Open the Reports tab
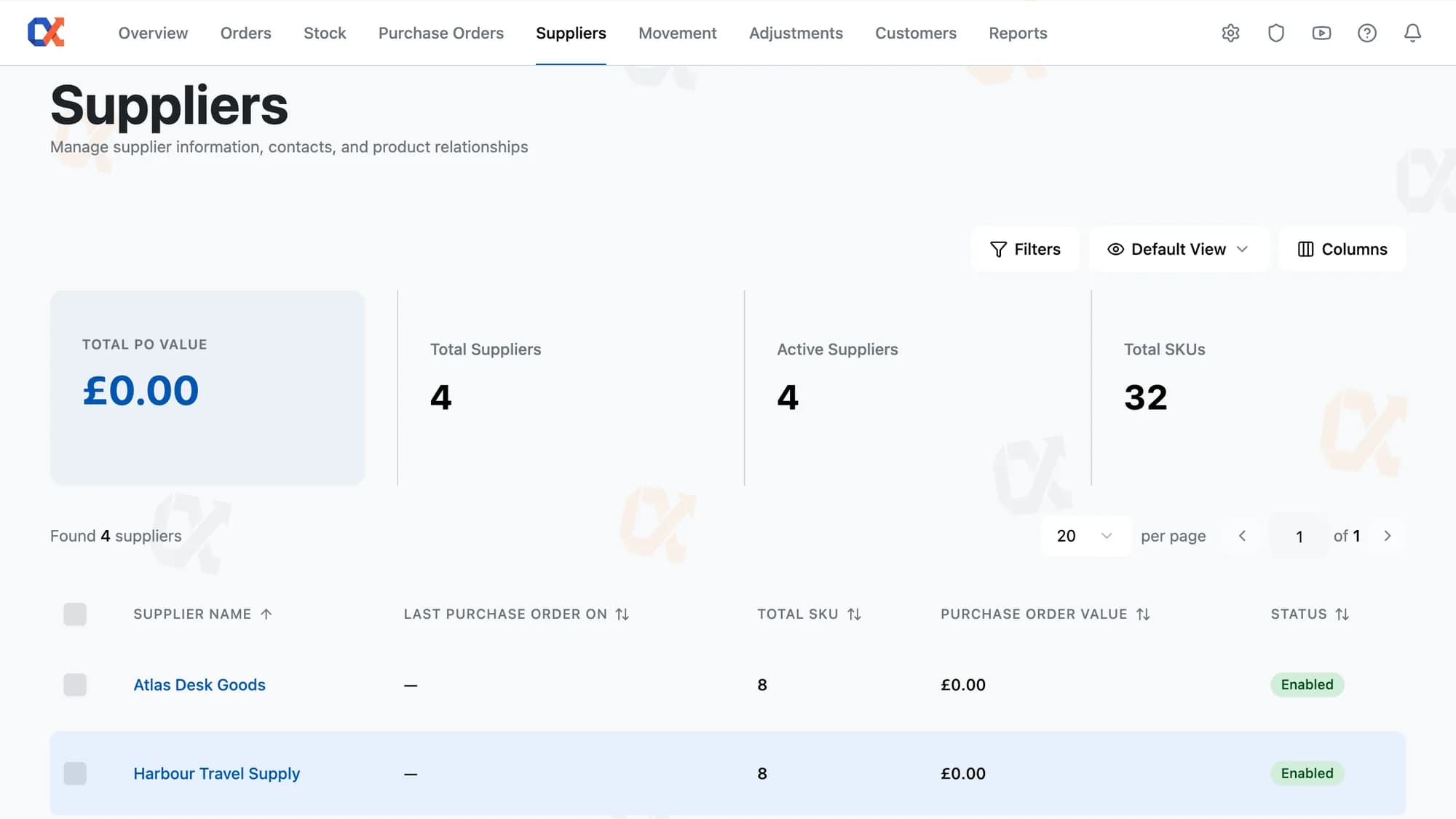This screenshot has height=819, width=1456. click(1018, 33)
